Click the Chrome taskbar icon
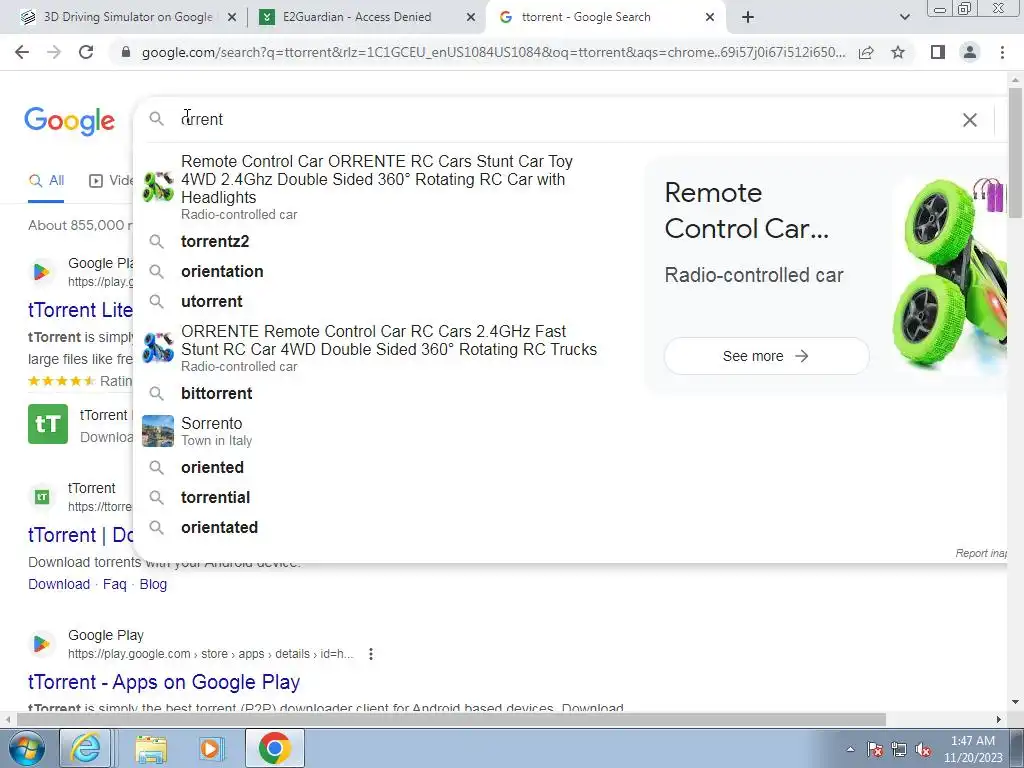 coord(274,748)
